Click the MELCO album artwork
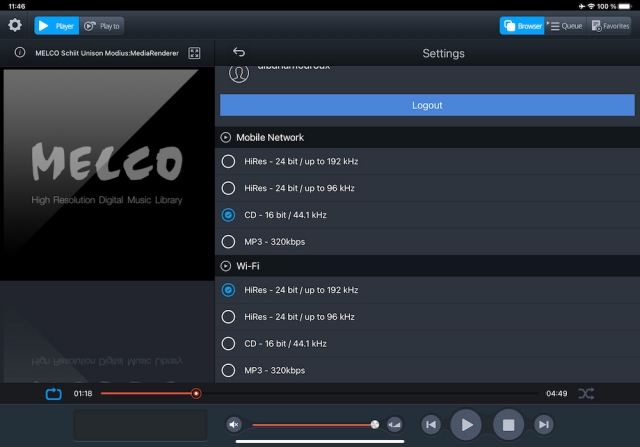 (x=107, y=173)
